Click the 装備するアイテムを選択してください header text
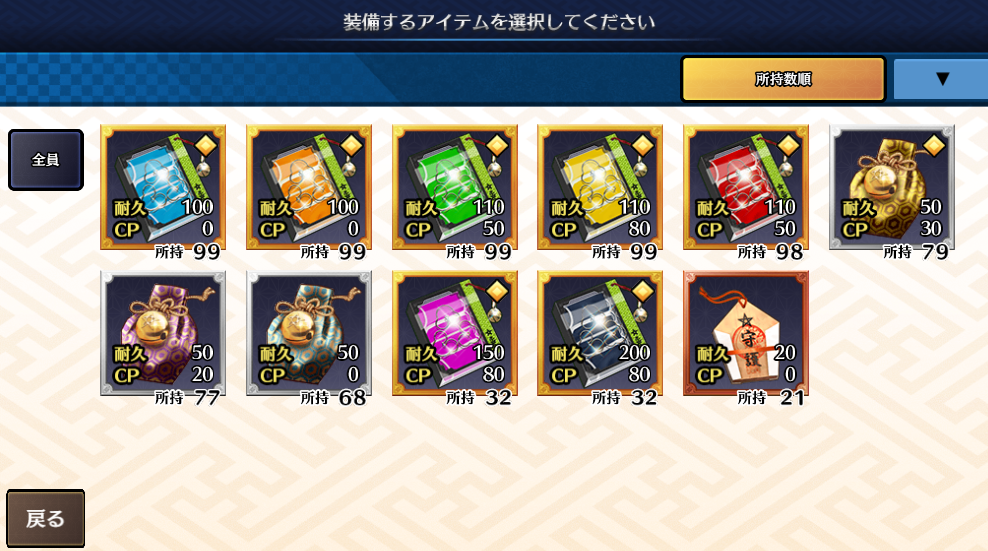The image size is (988, 551). (x=498, y=22)
